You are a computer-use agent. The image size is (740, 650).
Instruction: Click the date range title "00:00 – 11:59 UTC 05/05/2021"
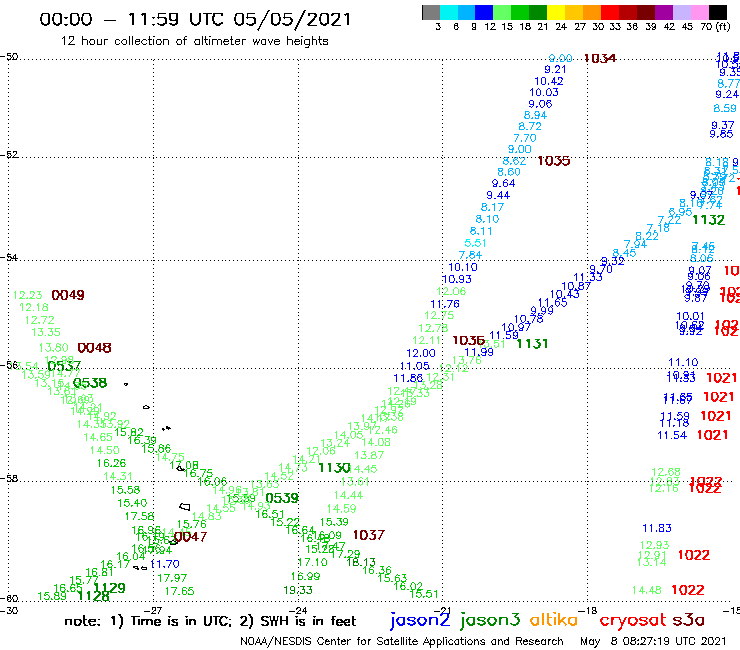(x=195, y=19)
